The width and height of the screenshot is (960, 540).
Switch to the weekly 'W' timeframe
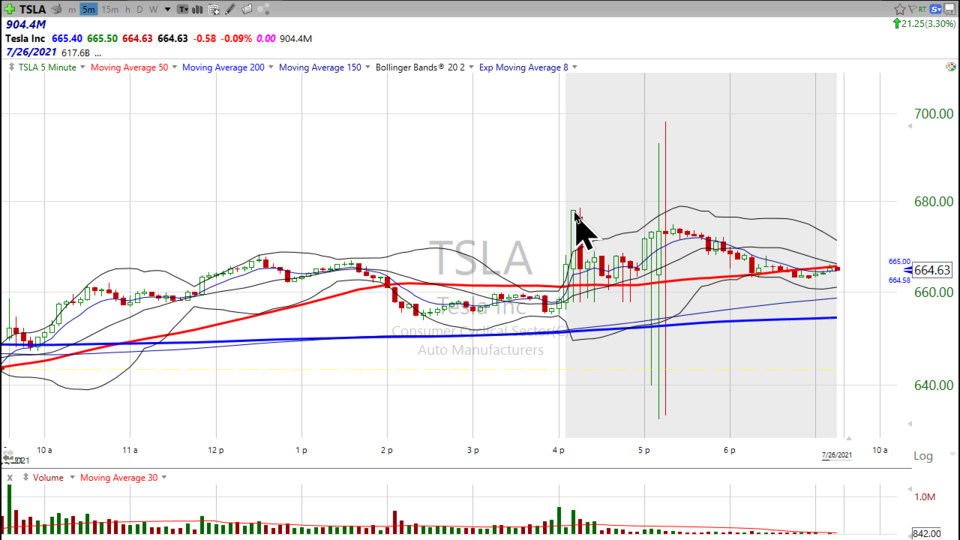[x=153, y=10]
